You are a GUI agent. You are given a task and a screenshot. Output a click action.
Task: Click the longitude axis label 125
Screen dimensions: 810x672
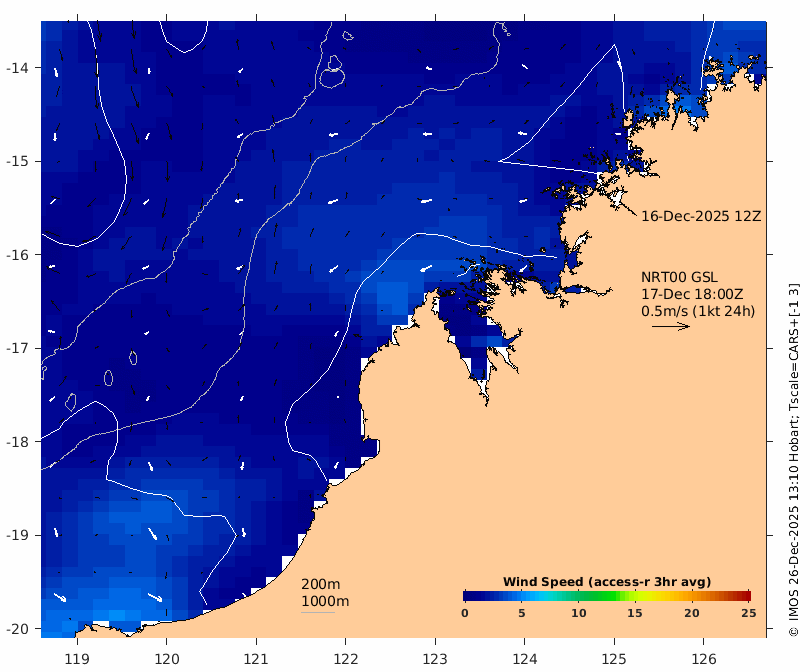tap(614, 660)
